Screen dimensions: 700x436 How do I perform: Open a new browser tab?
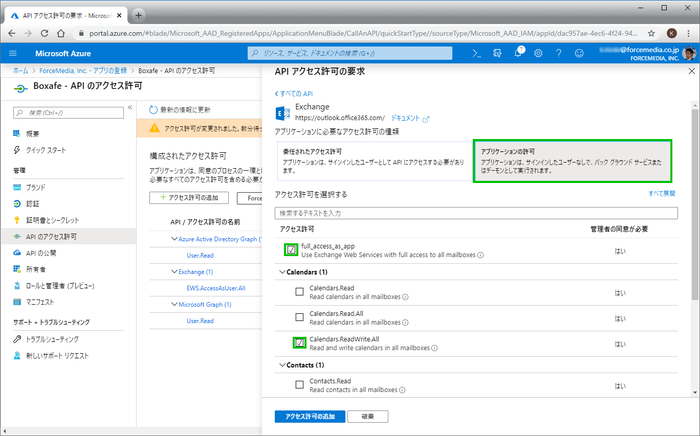tap(138, 15)
